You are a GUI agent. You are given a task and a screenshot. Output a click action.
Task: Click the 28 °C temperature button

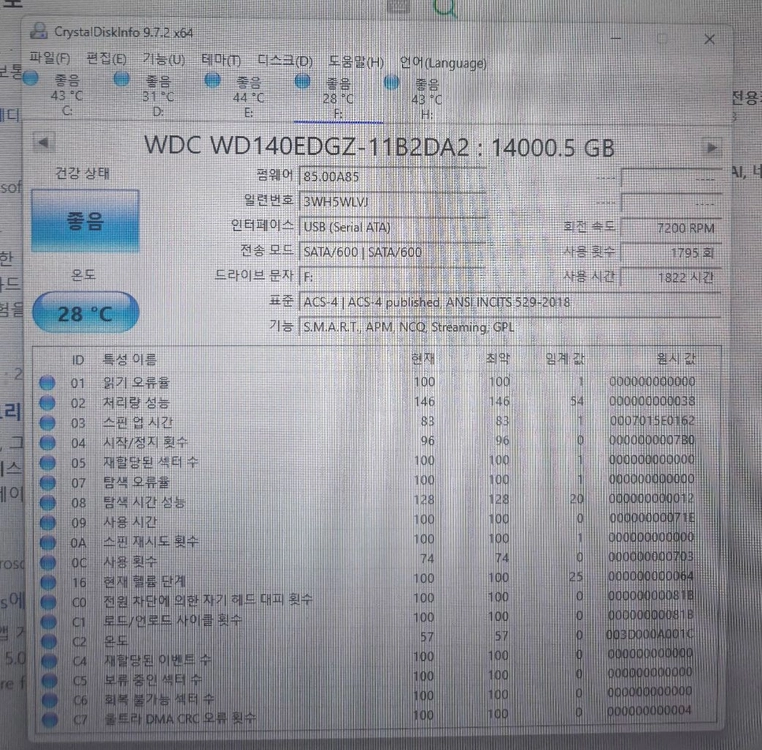coord(86,313)
